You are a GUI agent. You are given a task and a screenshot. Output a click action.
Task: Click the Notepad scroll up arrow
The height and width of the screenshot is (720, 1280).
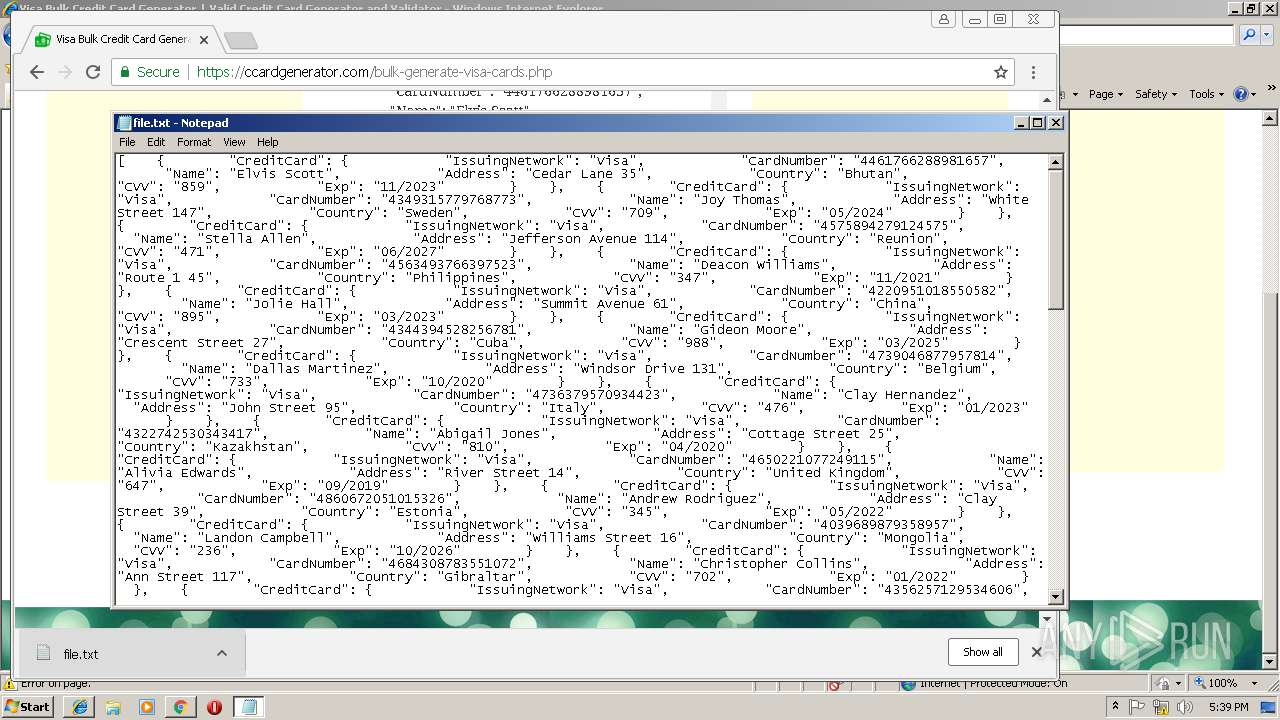coord(1056,162)
